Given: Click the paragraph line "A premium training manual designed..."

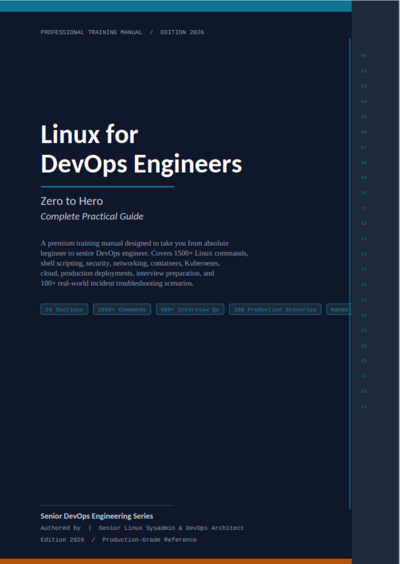Looking at the screenshot, I should click(135, 243).
